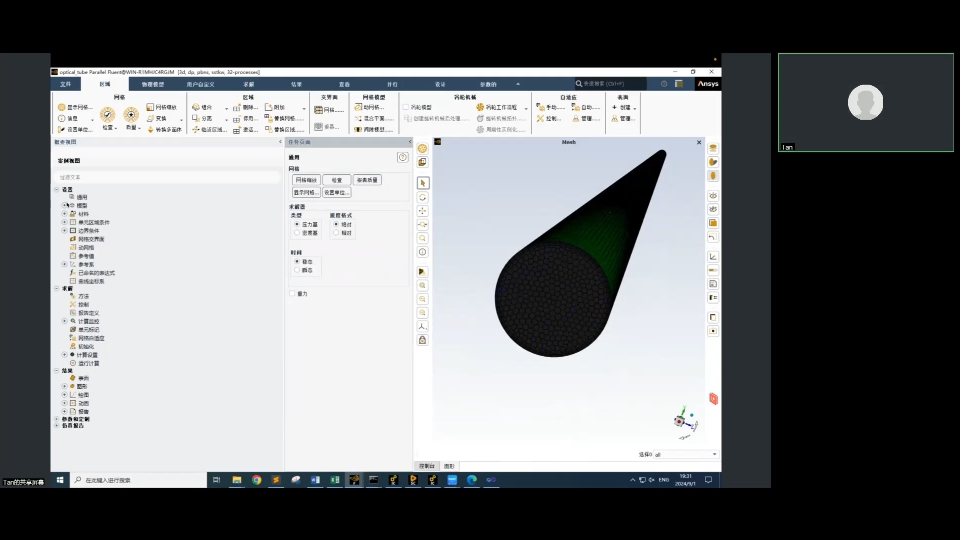Click the Windows Start button
960x540 pixels.
(x=60, y=480)
